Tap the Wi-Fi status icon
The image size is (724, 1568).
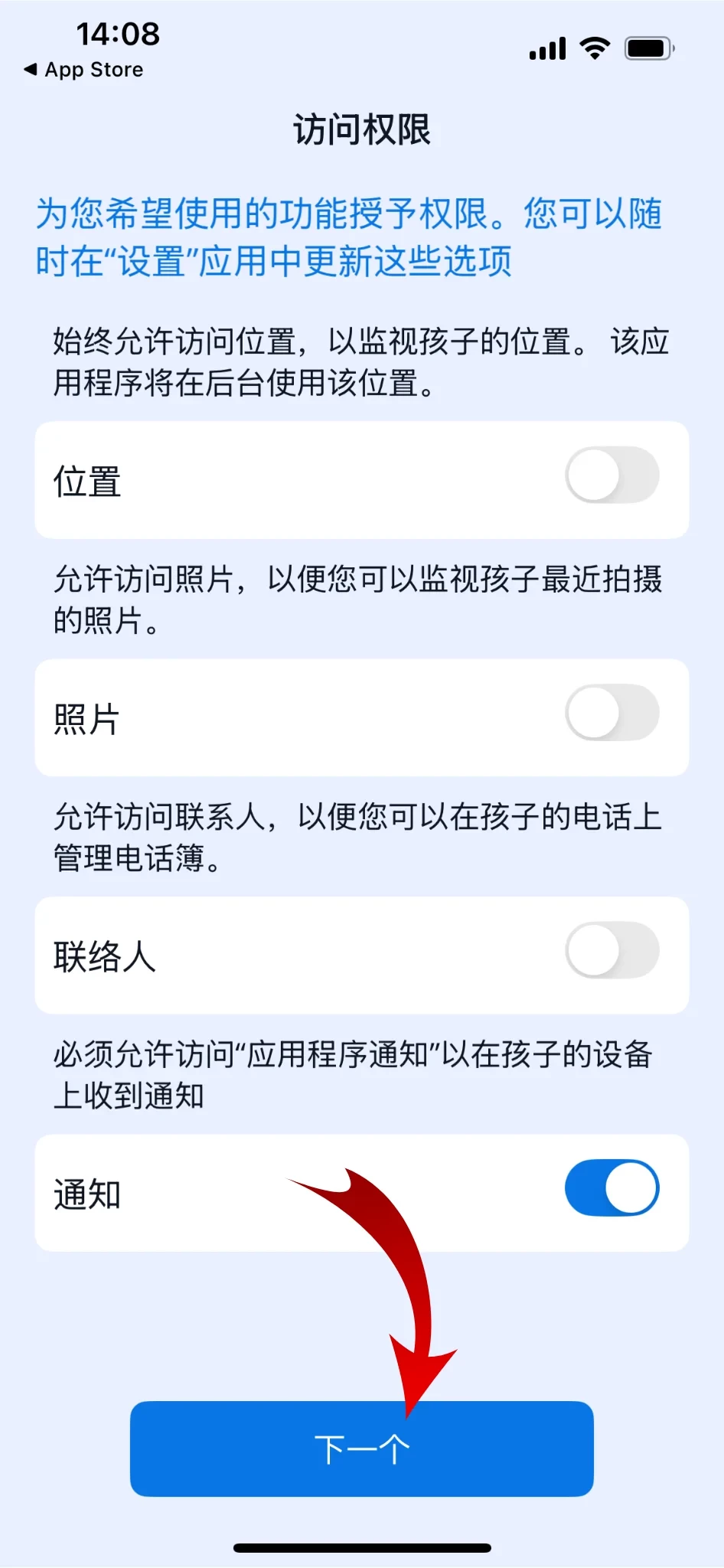pos(595,48)
